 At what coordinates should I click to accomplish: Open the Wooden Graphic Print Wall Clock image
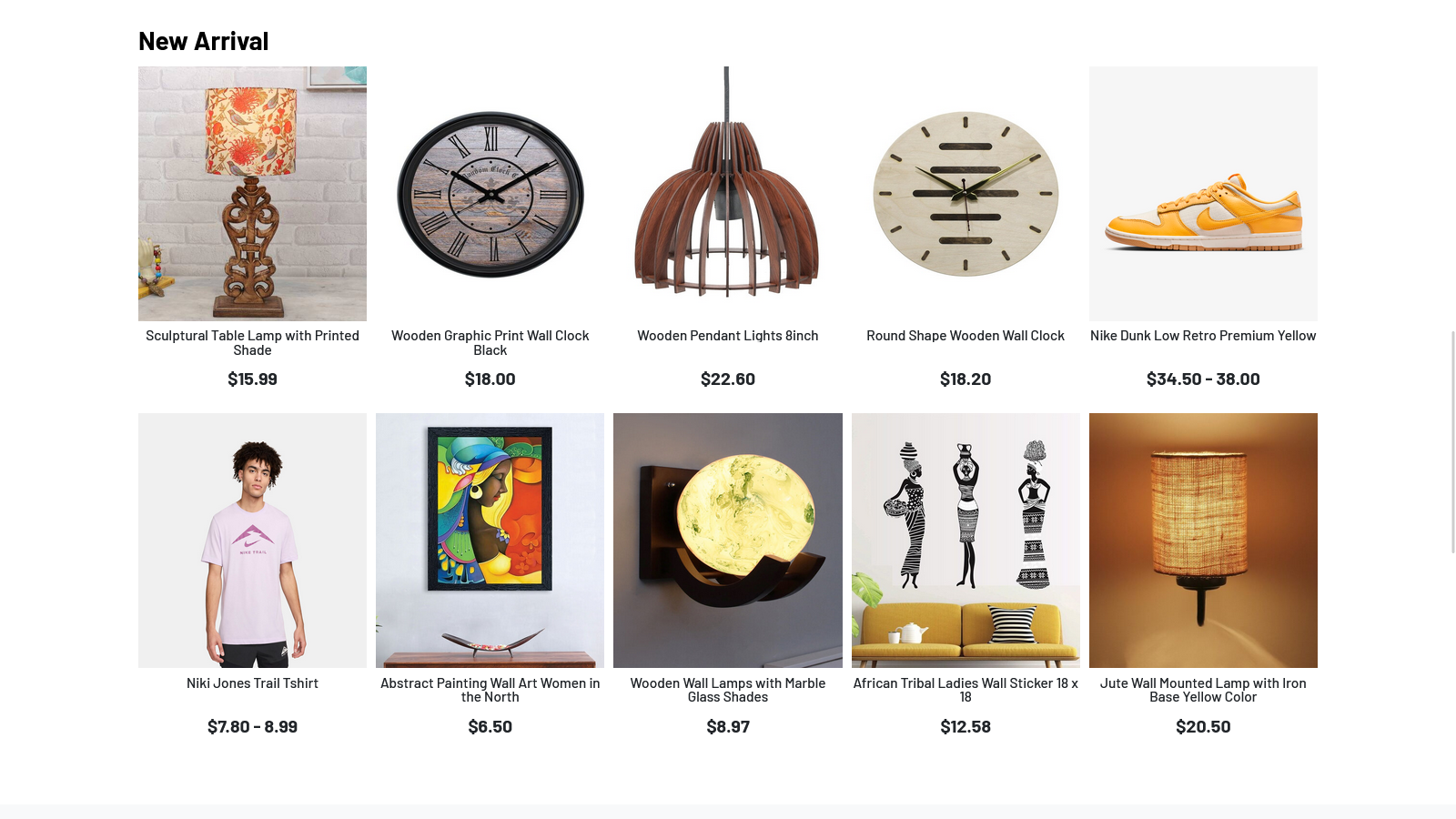coord(490,194)
